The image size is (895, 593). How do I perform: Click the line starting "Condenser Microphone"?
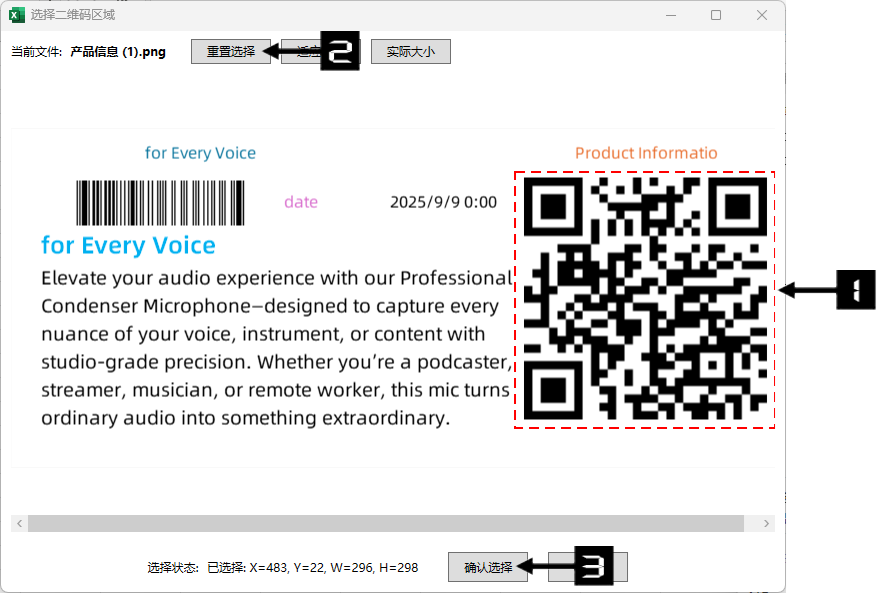[x=270, y=306]
